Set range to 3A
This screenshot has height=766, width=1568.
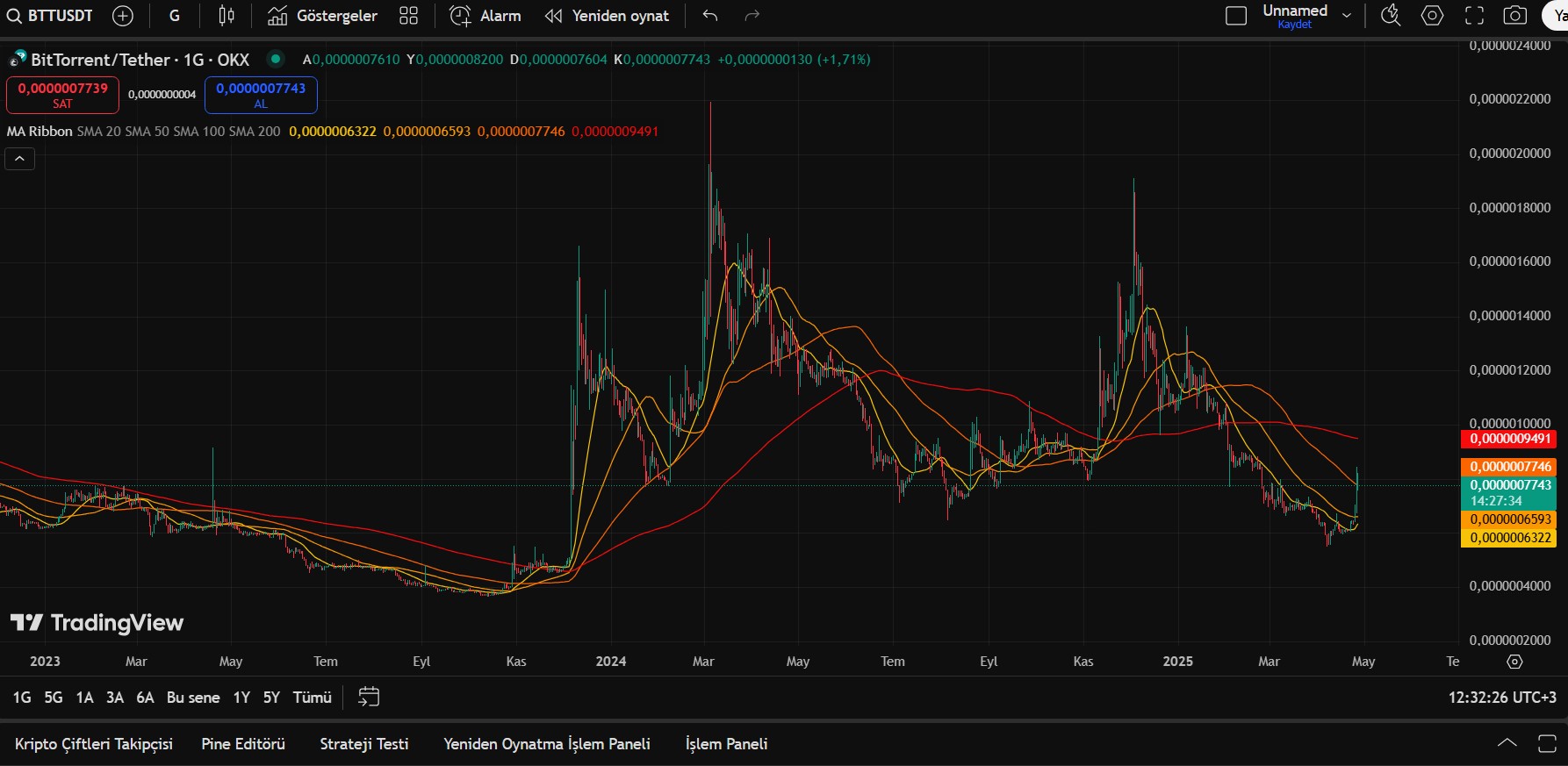[115, 698]
